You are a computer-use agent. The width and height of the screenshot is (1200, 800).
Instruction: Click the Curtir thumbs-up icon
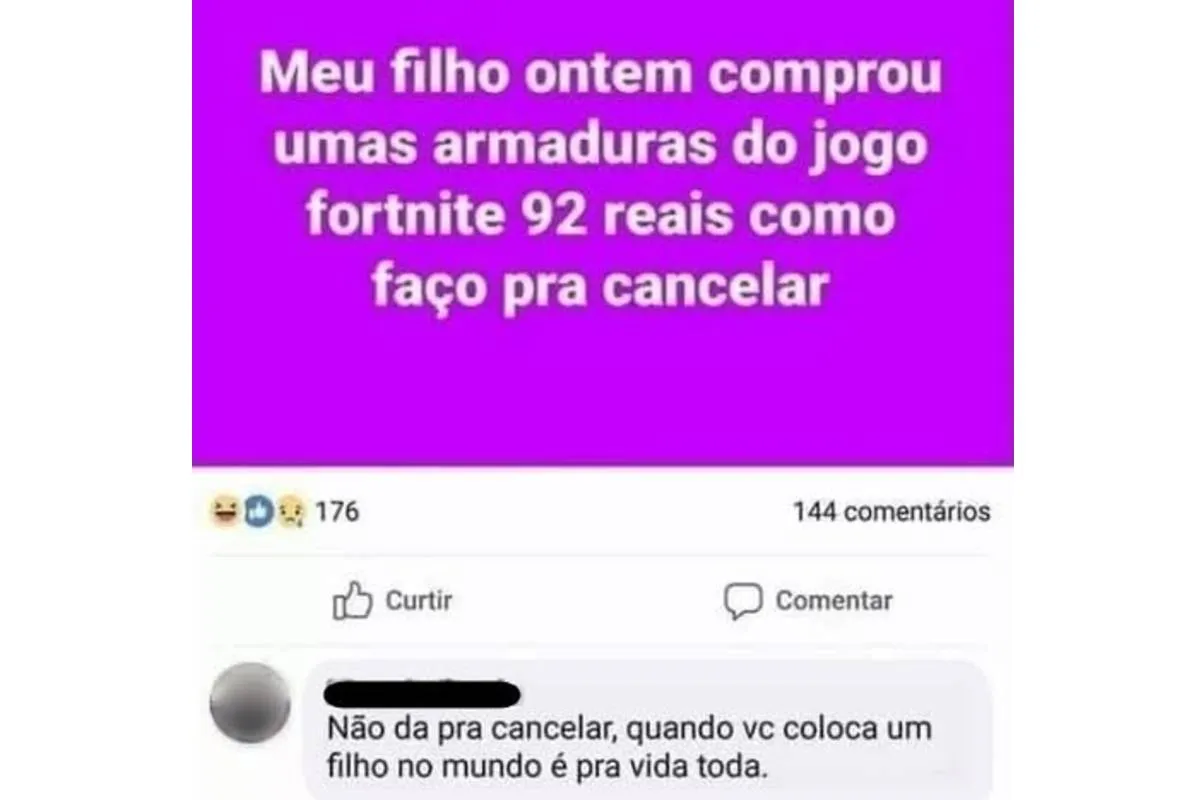(x=352, y=600)
